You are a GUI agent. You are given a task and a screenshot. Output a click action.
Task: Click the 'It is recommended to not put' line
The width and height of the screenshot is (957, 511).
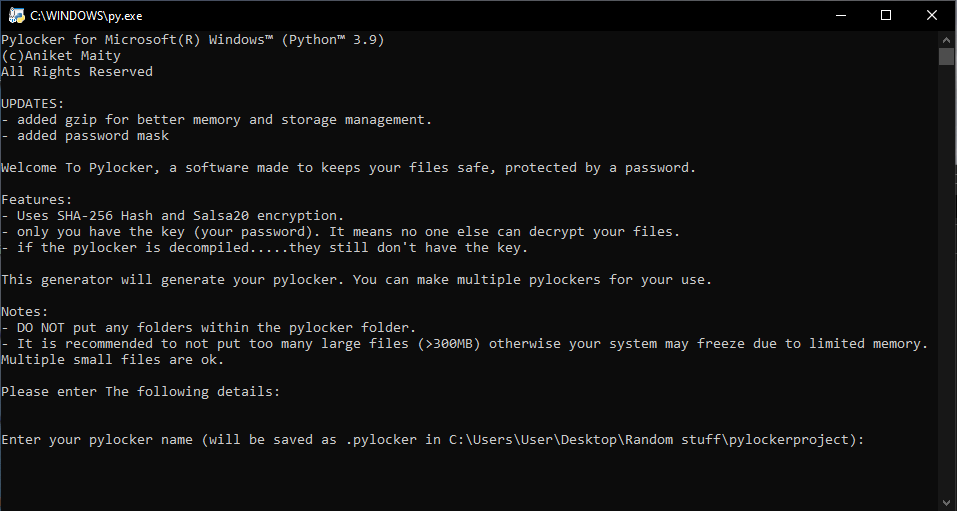pos(464,344)
